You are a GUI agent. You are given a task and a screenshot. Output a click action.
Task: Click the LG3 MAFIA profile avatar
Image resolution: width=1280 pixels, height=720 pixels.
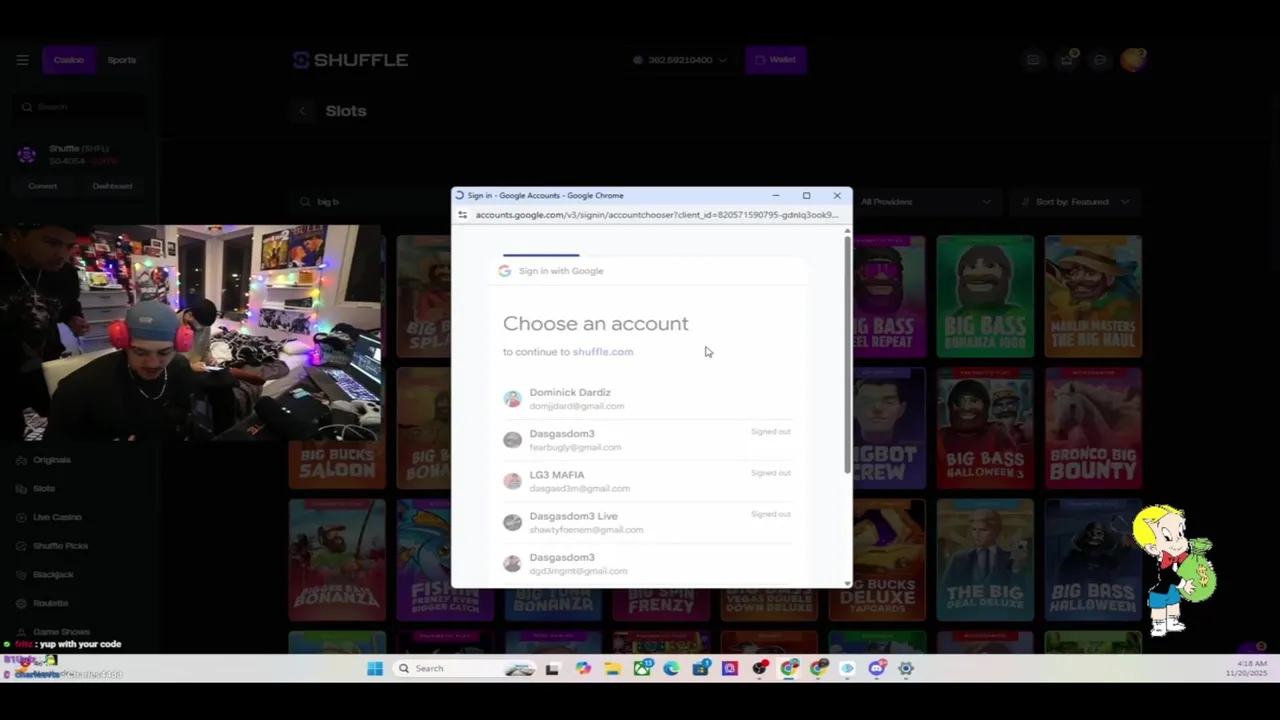(x=512, y=481)
